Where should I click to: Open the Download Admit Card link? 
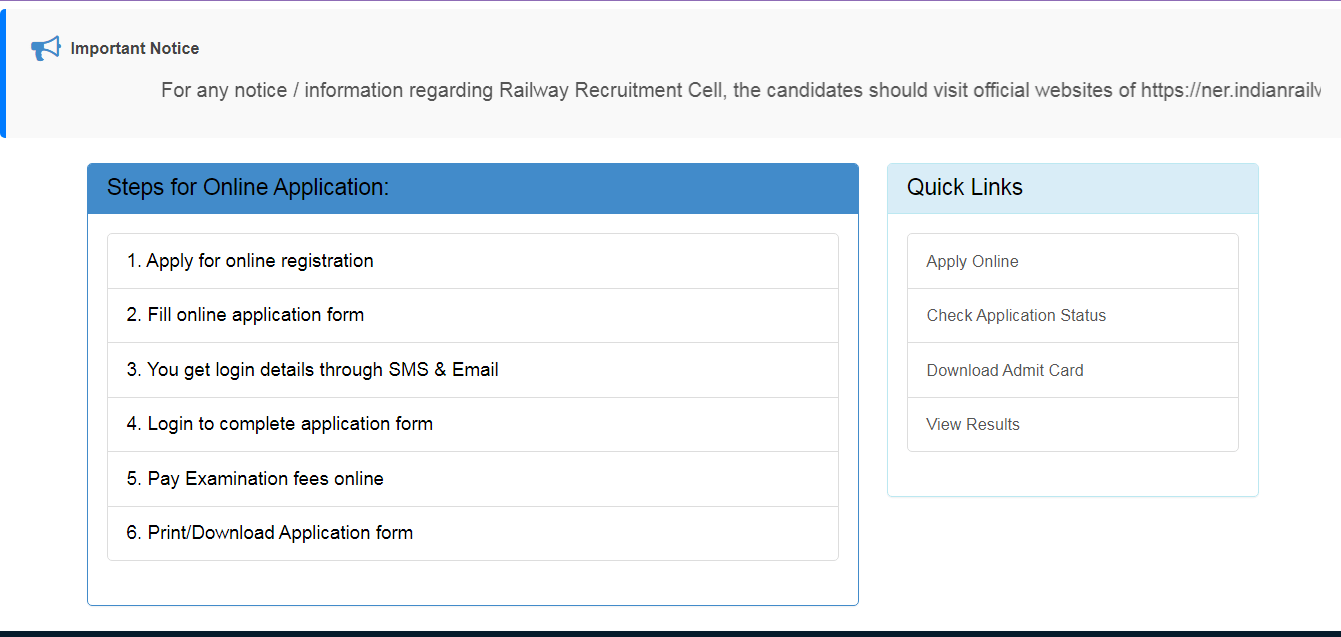(1005, 370)
